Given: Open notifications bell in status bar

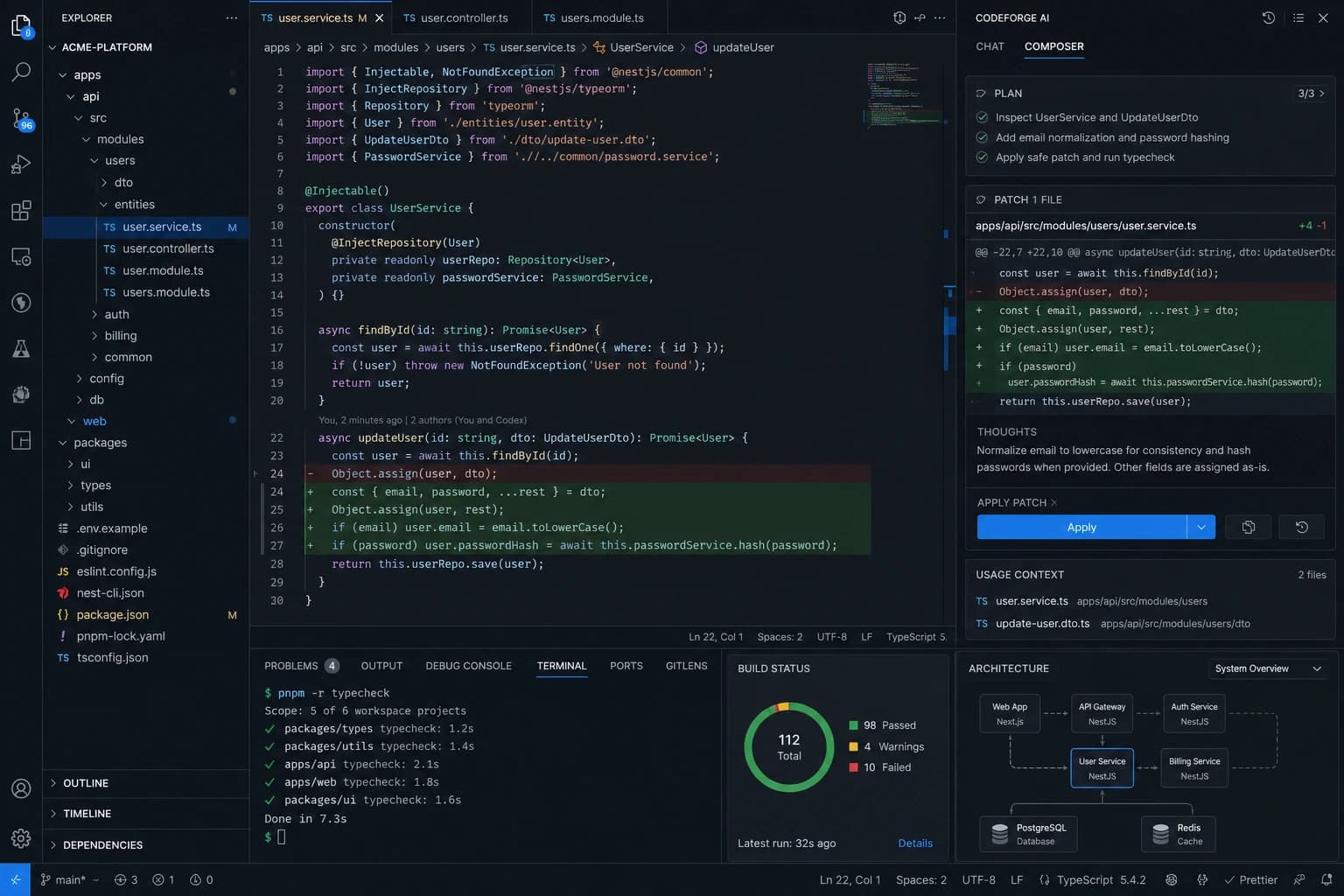Looking at the screenshot, I should pos(1326,879).
